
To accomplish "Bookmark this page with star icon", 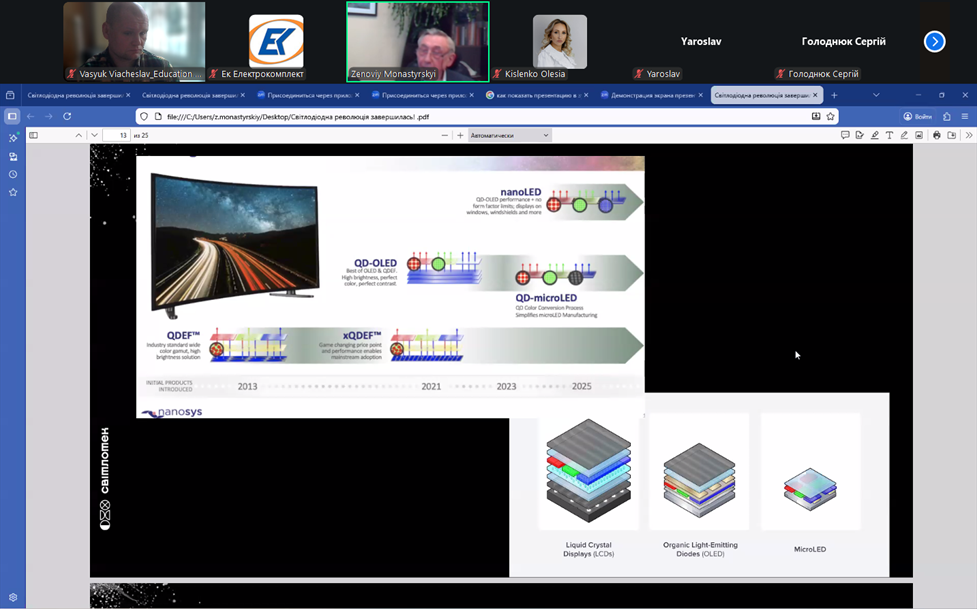I will pyautogui.click(x=830, y=116).
